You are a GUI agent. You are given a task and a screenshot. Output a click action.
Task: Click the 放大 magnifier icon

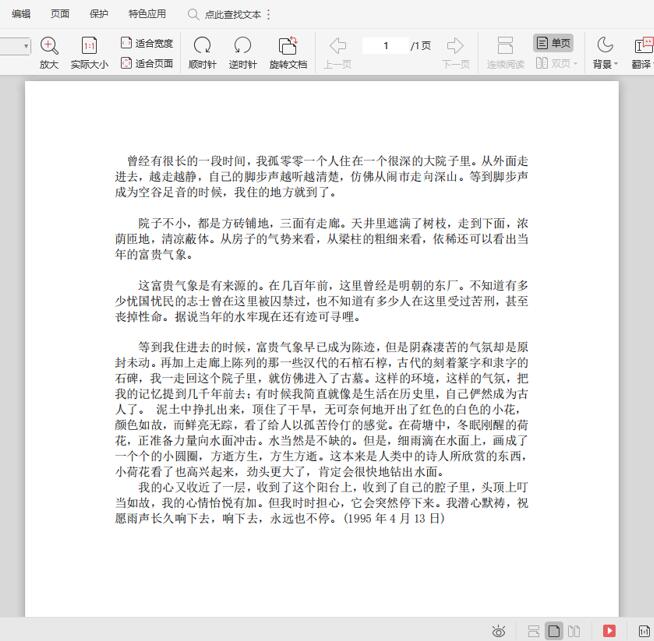pyautogui.click(x=49, y=45)
